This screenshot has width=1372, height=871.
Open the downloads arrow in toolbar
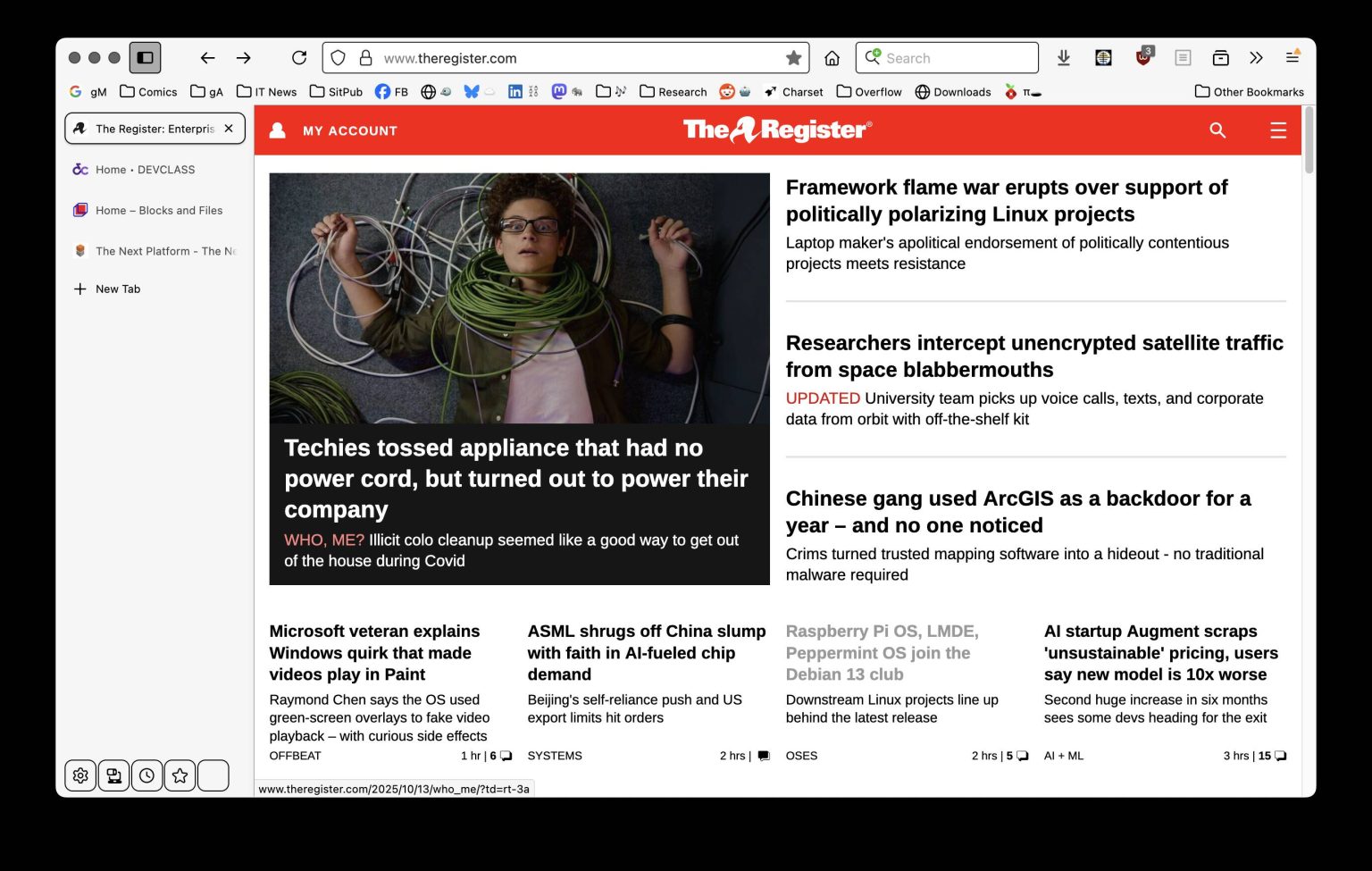pyautogui.click(x=1063, y=58)
